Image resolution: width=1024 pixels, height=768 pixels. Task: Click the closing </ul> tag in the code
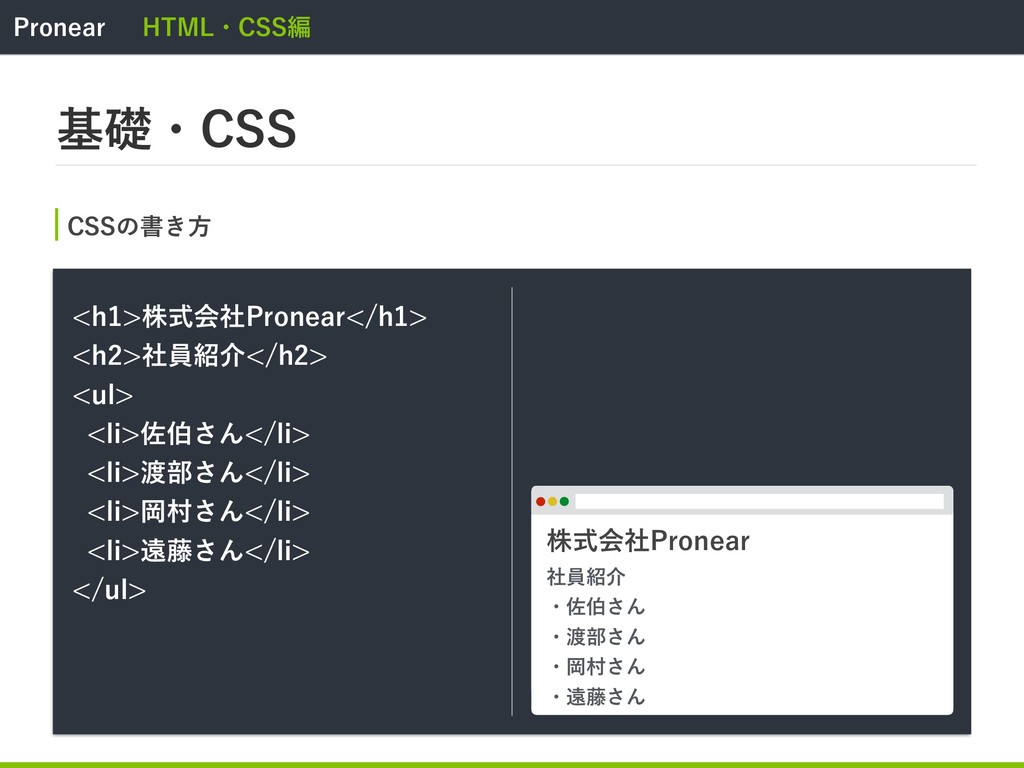point(109,590)
